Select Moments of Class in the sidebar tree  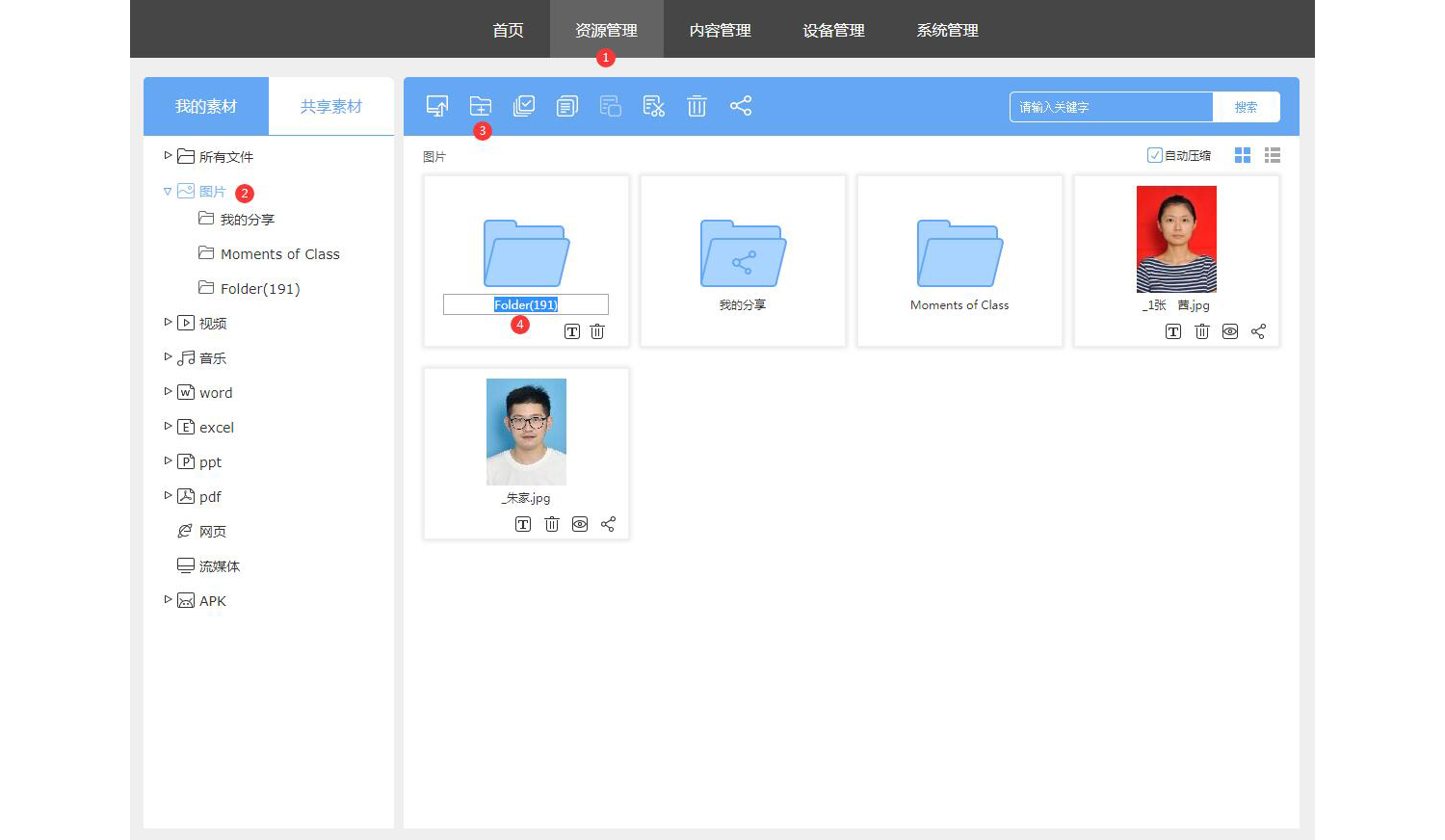[x=279, y=254]
